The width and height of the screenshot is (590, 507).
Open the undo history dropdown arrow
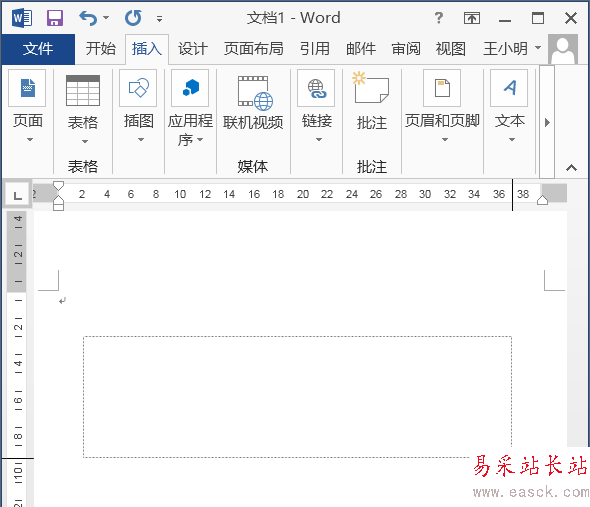(x=106, y=18)
